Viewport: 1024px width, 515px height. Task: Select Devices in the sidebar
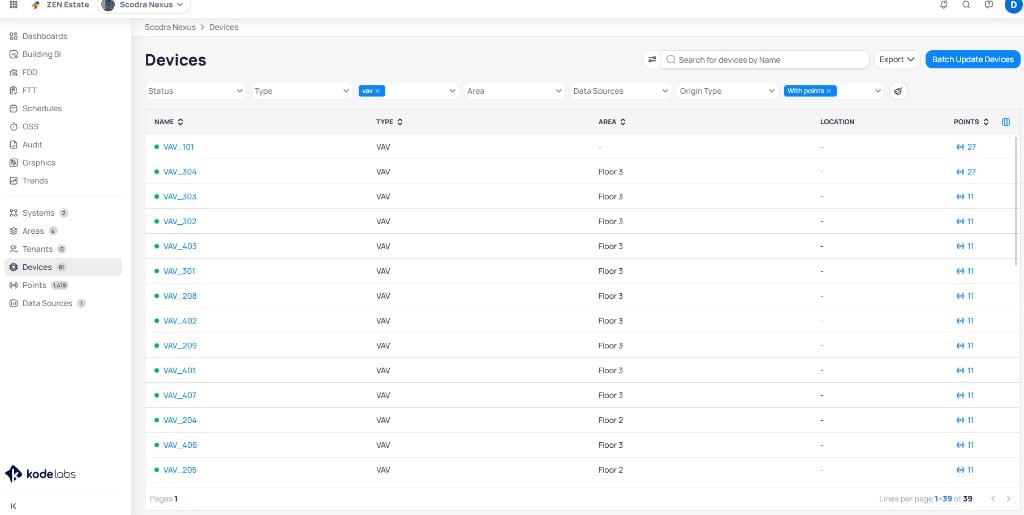[63, 267]
